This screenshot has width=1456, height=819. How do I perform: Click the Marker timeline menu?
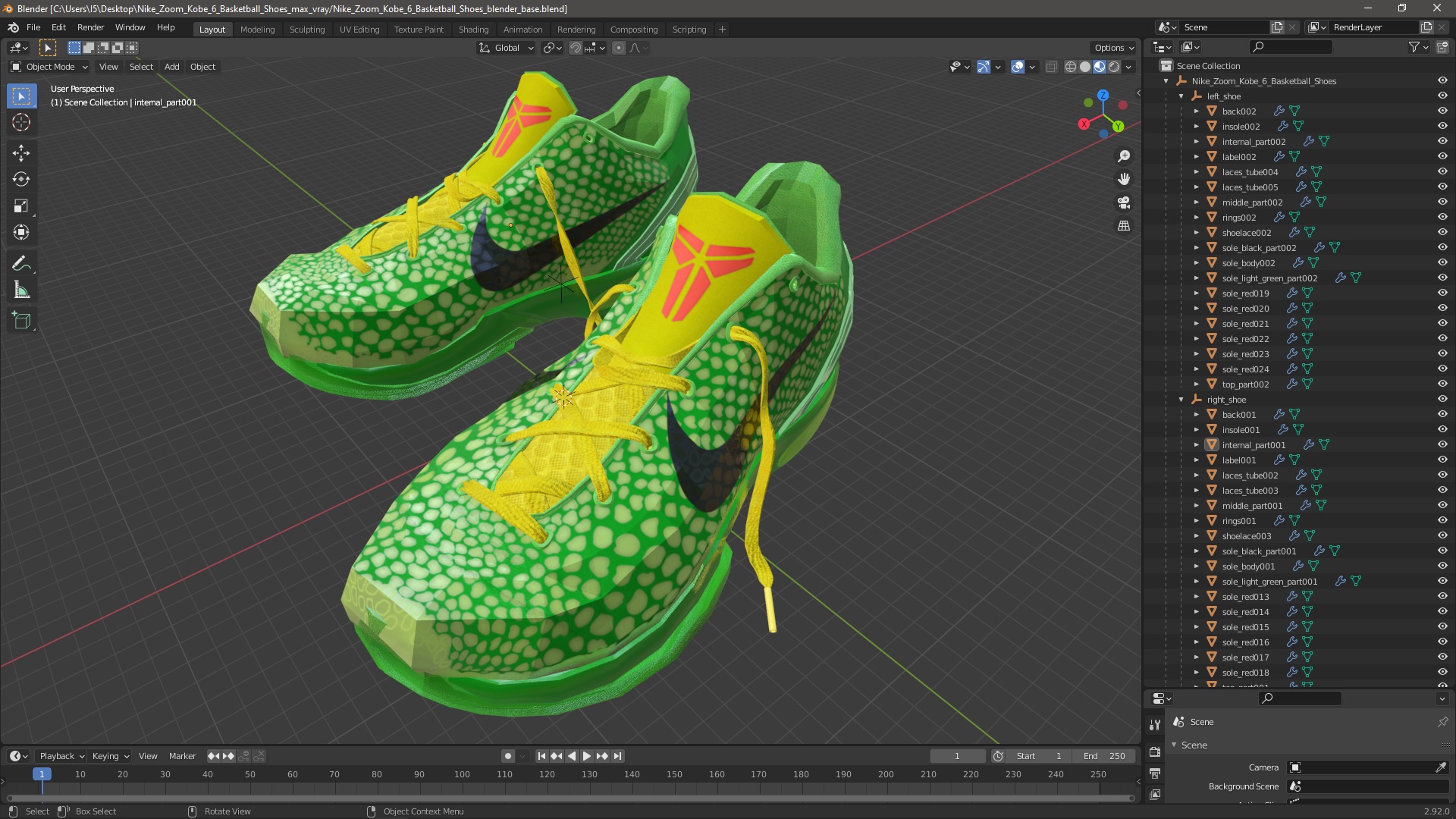[x=182, y=756]
